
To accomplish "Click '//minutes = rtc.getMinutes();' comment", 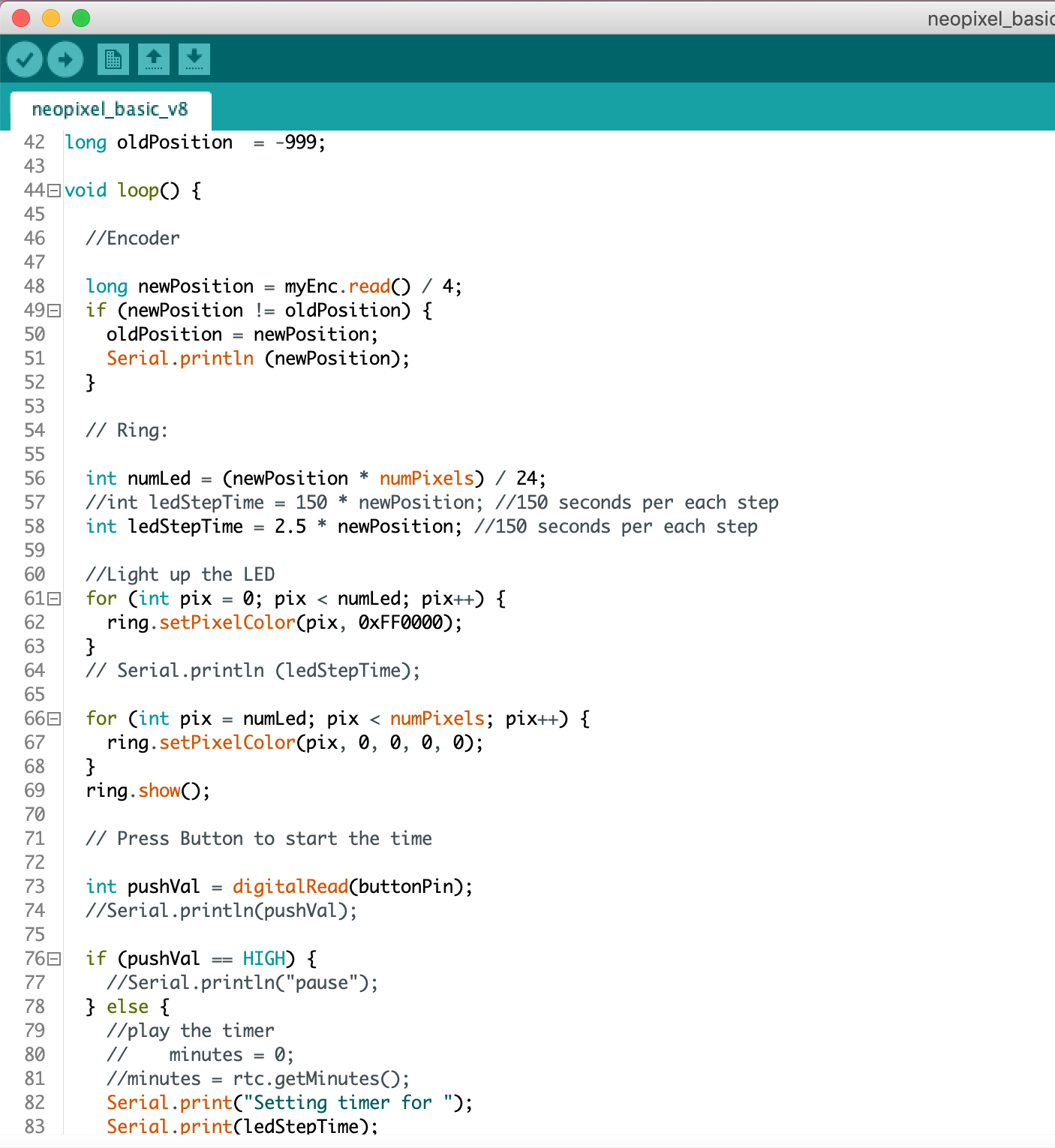I will coord(258,1079).
